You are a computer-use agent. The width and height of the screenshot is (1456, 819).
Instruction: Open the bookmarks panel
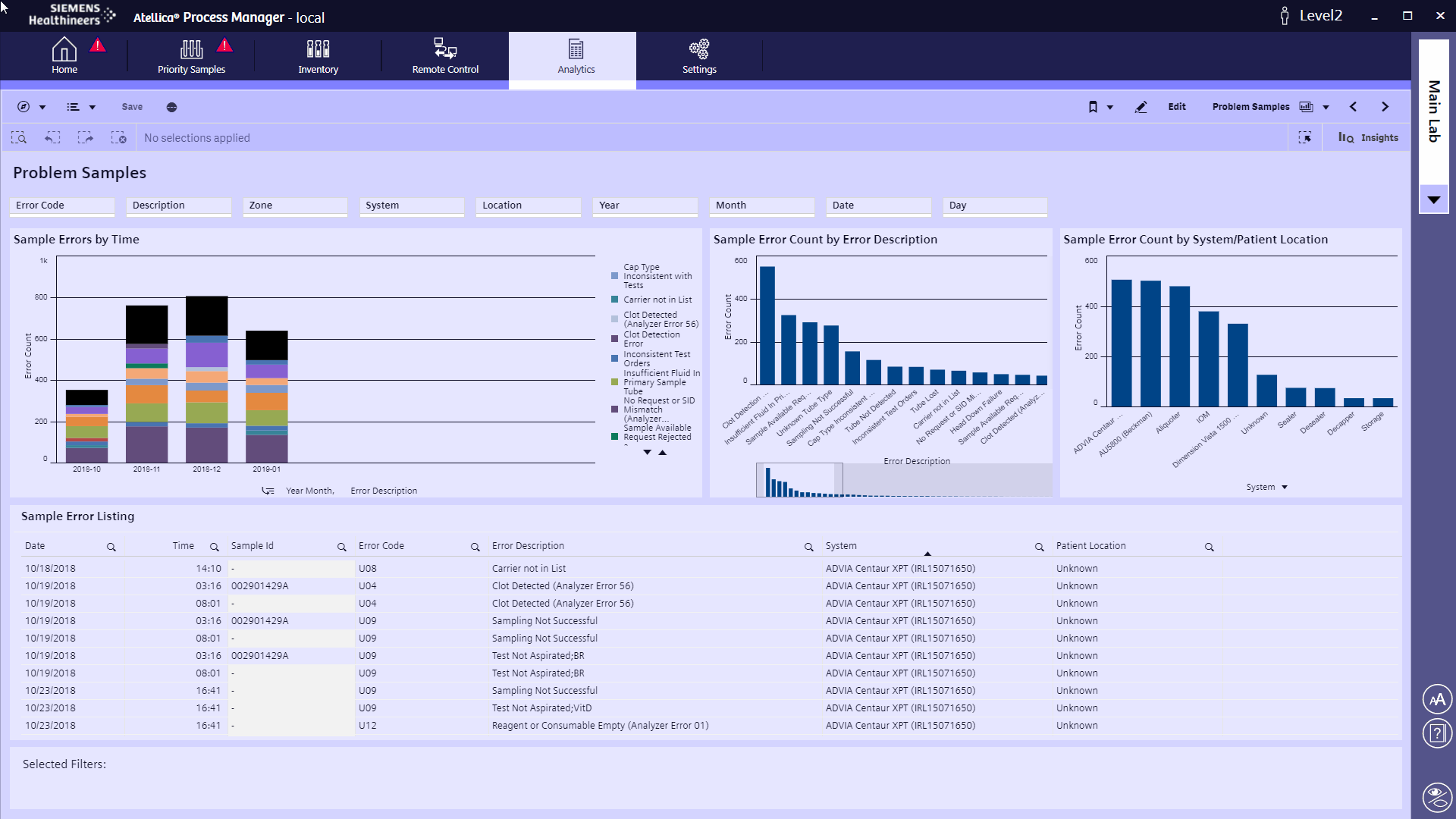(1094, 107)
